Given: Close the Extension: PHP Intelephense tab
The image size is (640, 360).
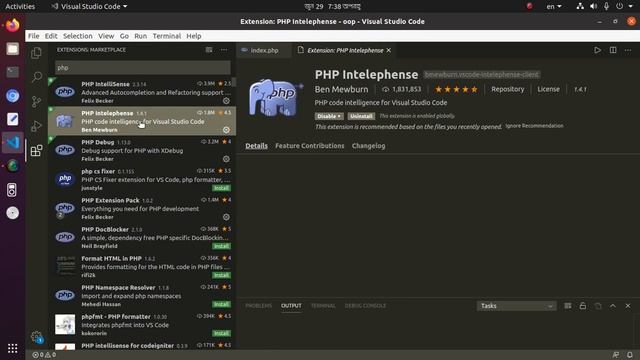Looking at the screenshot, I should click(x=389, y=50).
